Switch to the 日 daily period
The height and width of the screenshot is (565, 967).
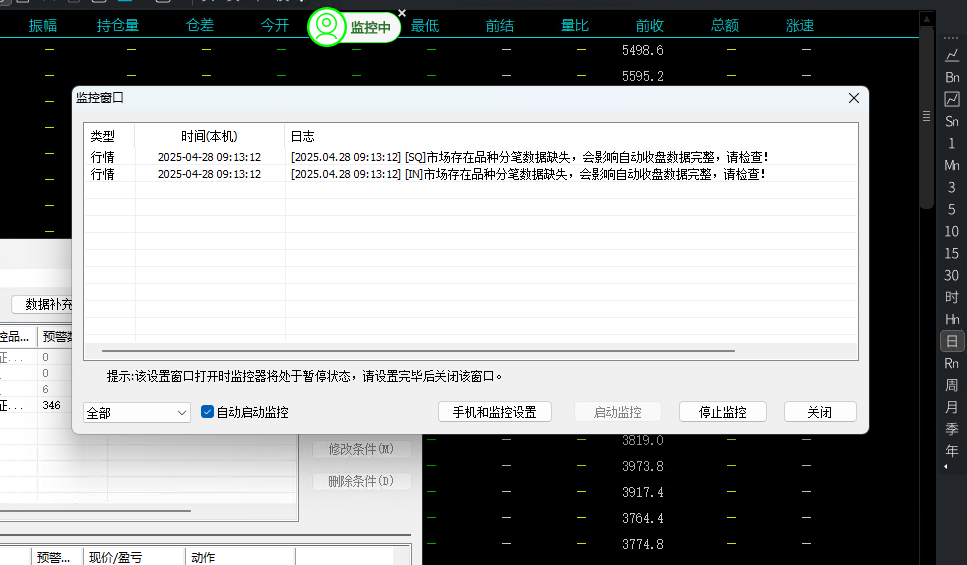coord(952,341)
